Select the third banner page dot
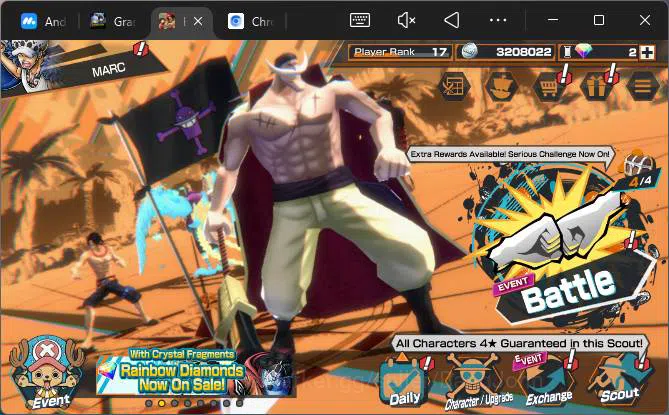The image size is (669, 415). tap(175, 403)
